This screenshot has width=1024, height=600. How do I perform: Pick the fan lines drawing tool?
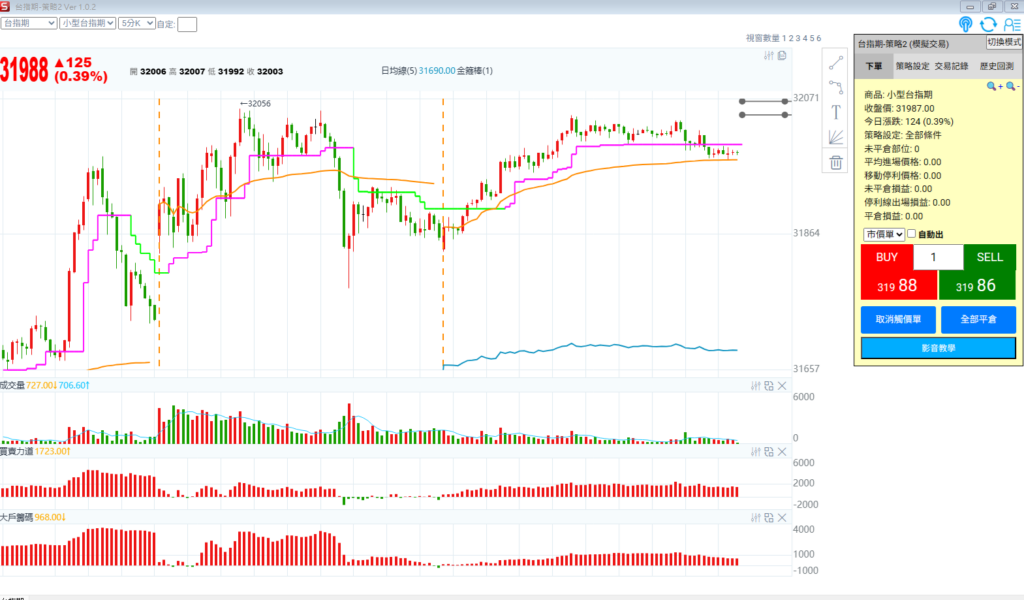pos(837,137)
